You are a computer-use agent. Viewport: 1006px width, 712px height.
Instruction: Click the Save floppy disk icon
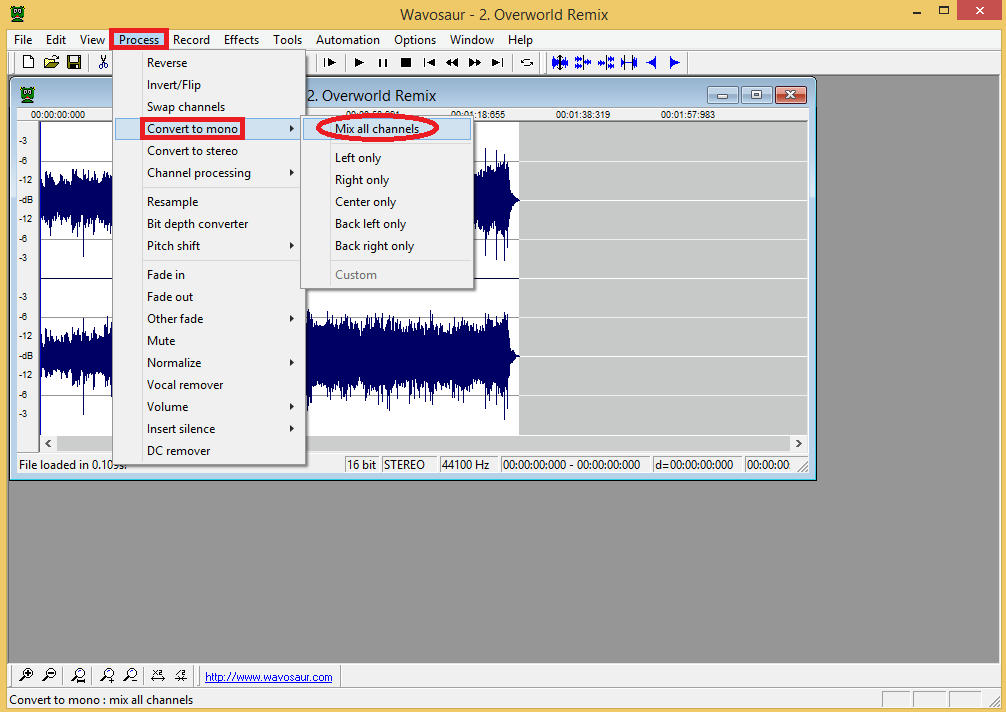point(74,63)
